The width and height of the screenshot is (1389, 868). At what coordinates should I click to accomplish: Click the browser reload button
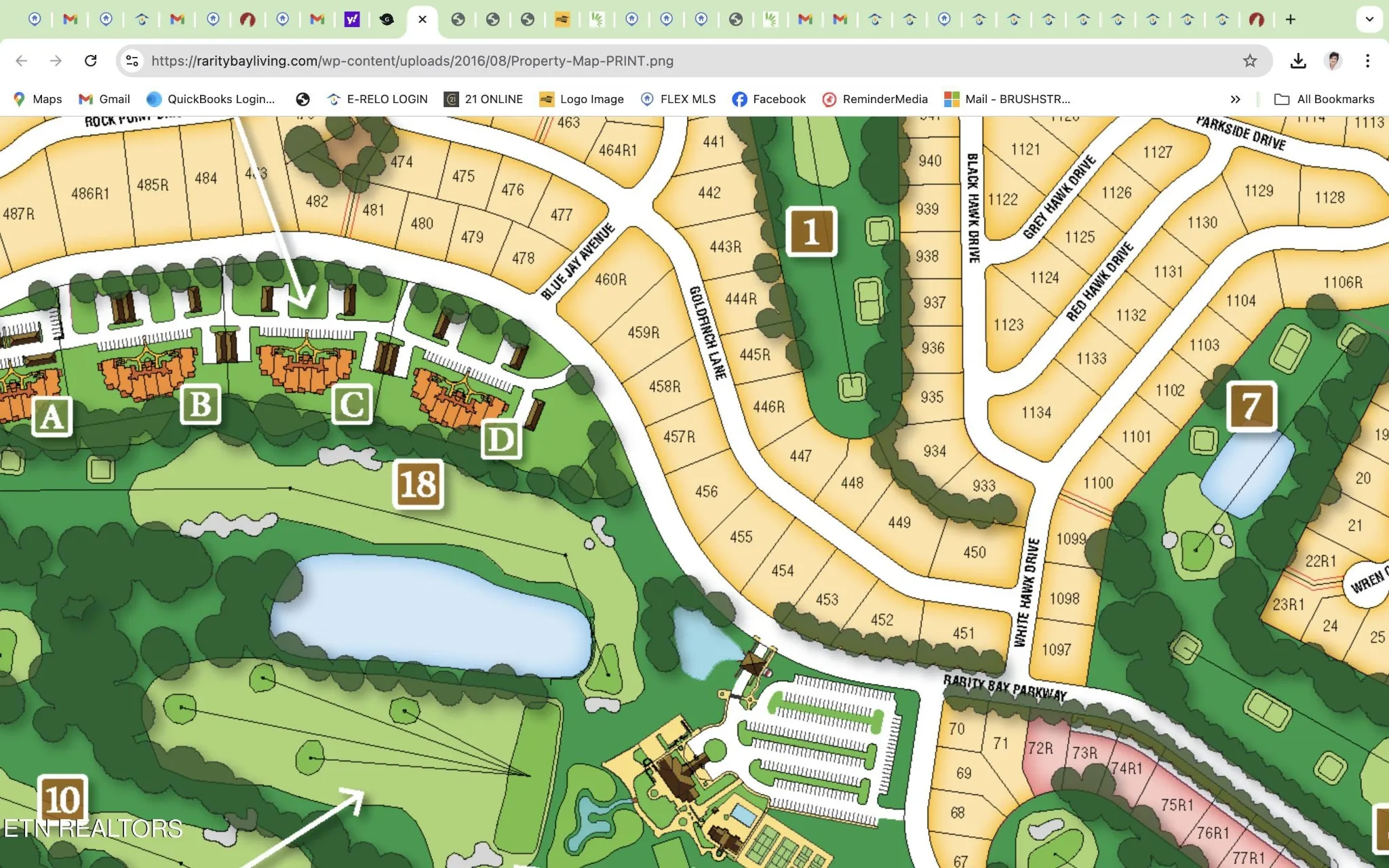click(x=90, y=61)
